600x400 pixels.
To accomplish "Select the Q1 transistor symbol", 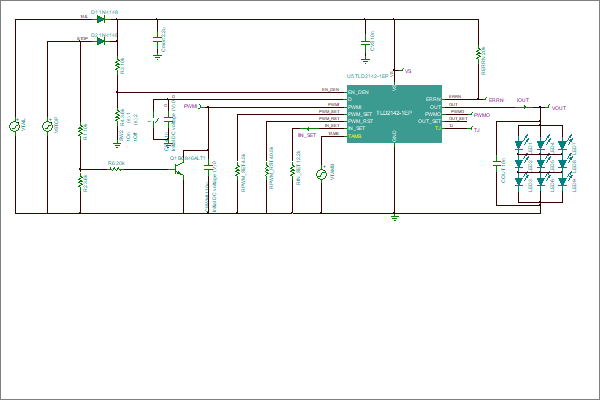I will [179, 170].
